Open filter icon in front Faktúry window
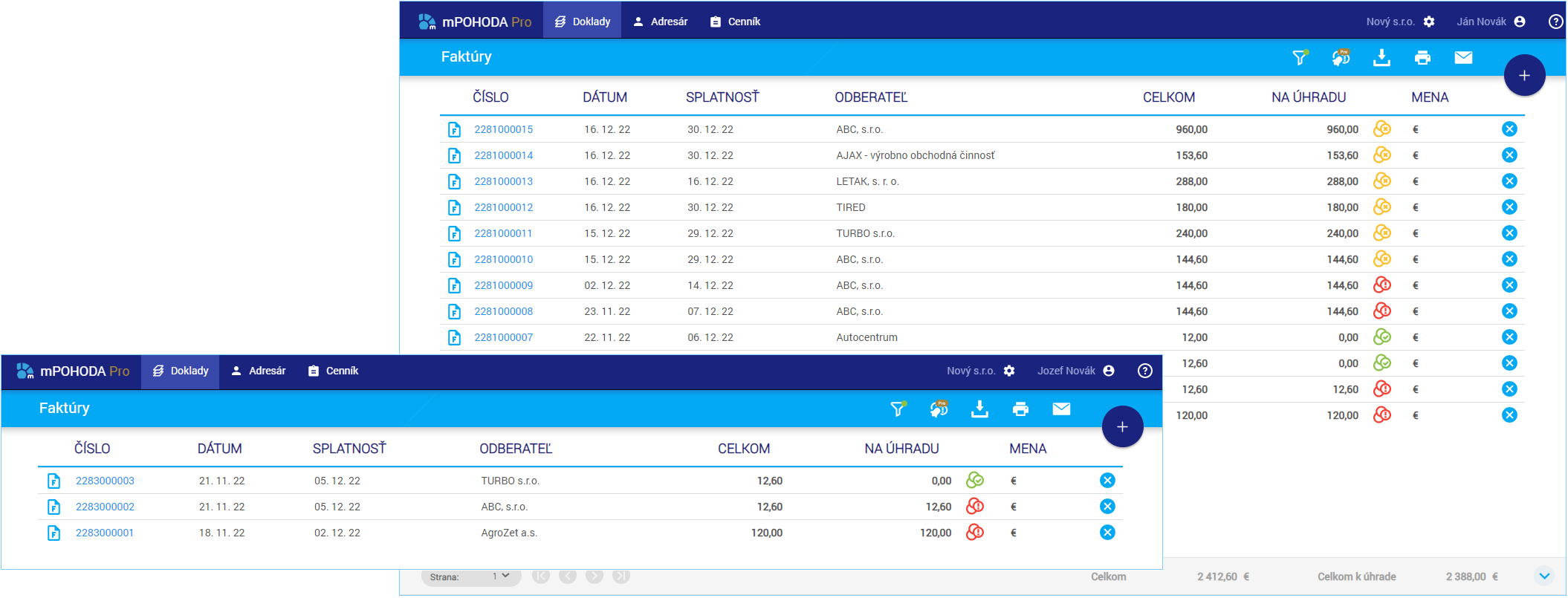This screenshot has height=598, width=1568. 898,409
